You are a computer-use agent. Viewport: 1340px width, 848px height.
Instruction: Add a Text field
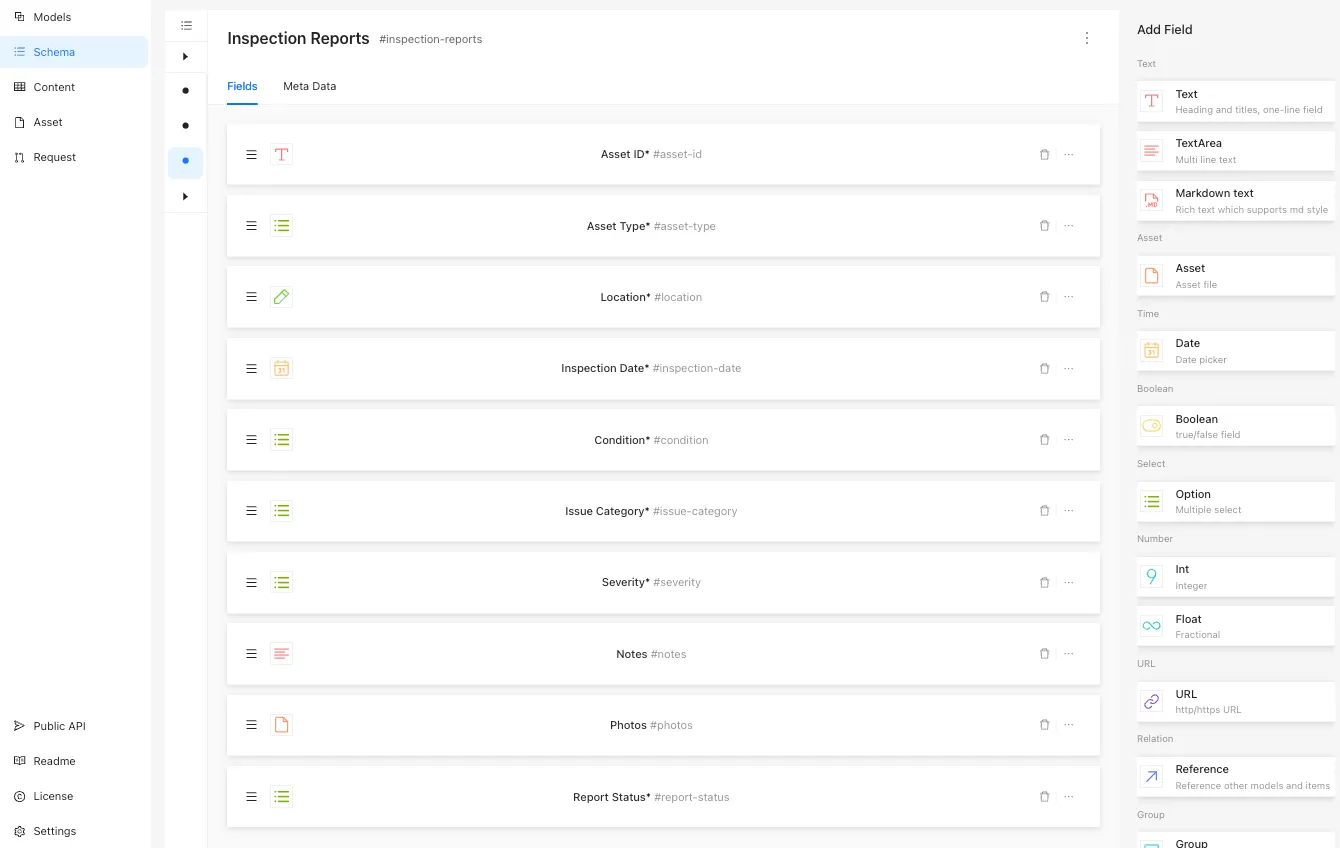click(x=1236, y=101)
